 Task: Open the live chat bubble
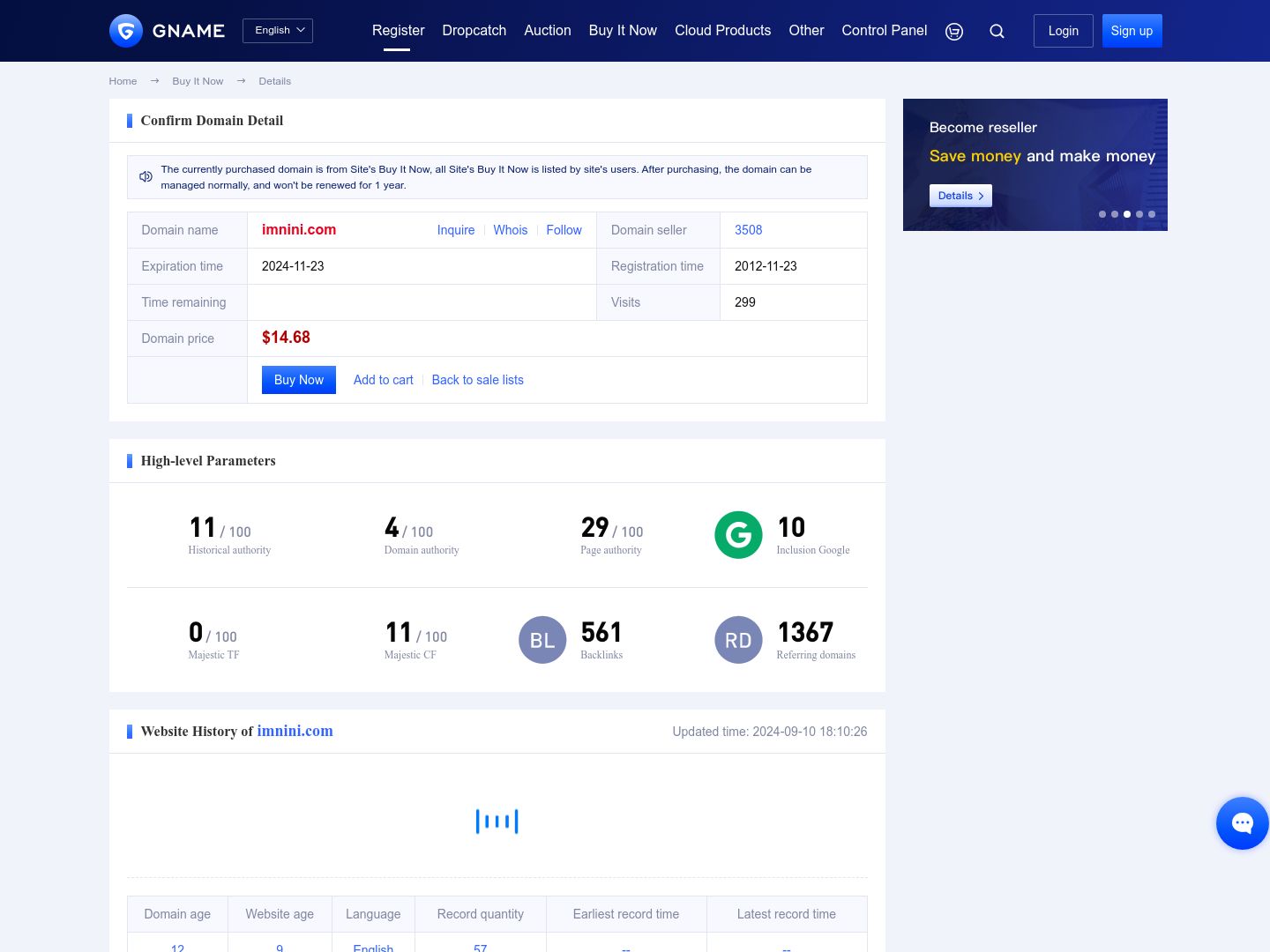pos(1243,823)
